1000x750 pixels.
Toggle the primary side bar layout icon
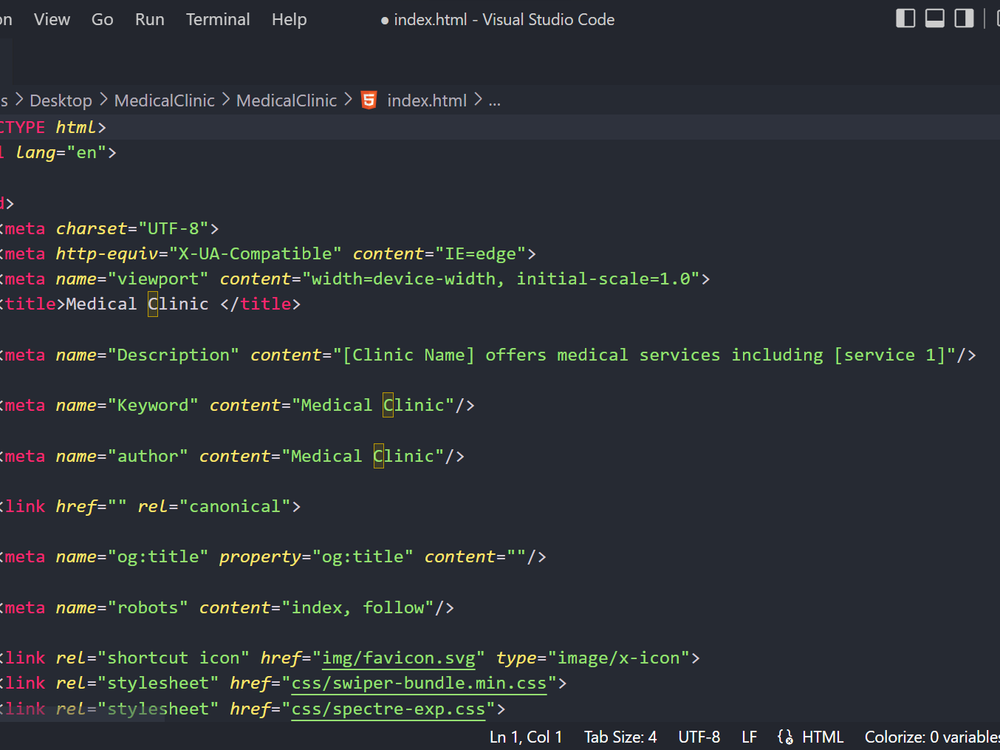pyautogui.click(x=906, y=19)
